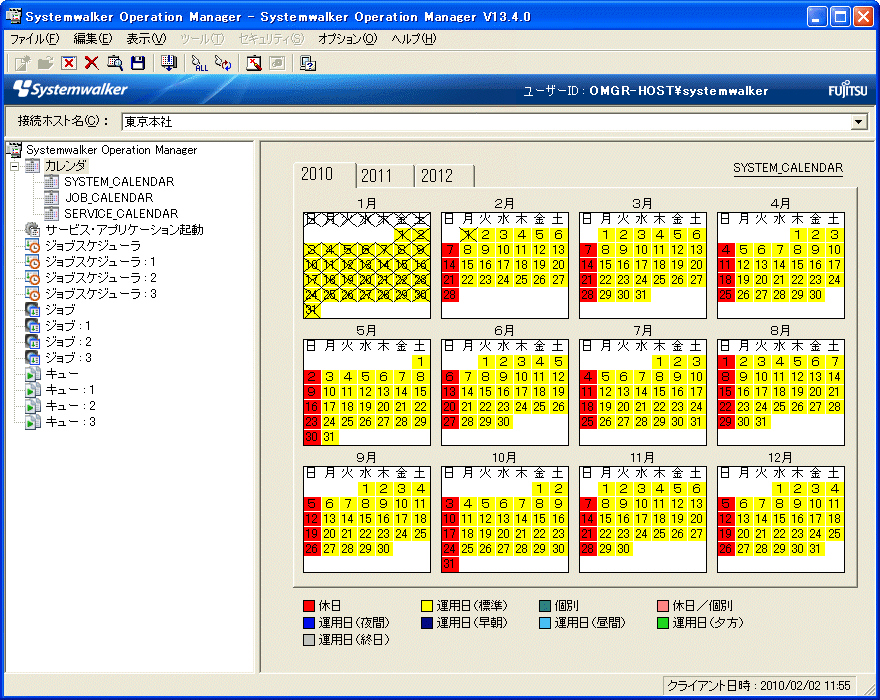Click the dark navy 運用日(早朝) legend swatch
880x700 pixels.
pyautogui.click(x=427, y=623)
